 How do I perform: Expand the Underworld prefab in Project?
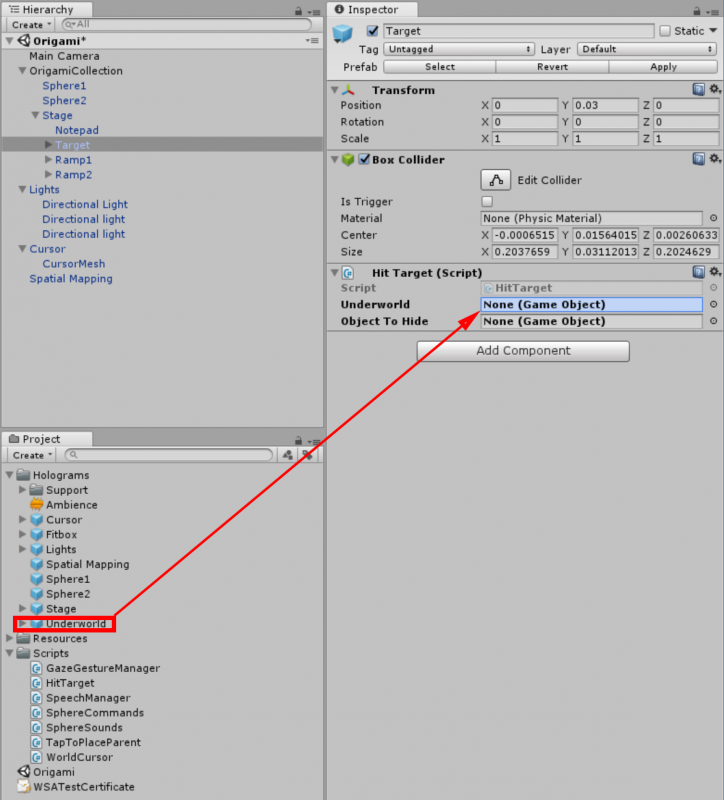(23, 624)
